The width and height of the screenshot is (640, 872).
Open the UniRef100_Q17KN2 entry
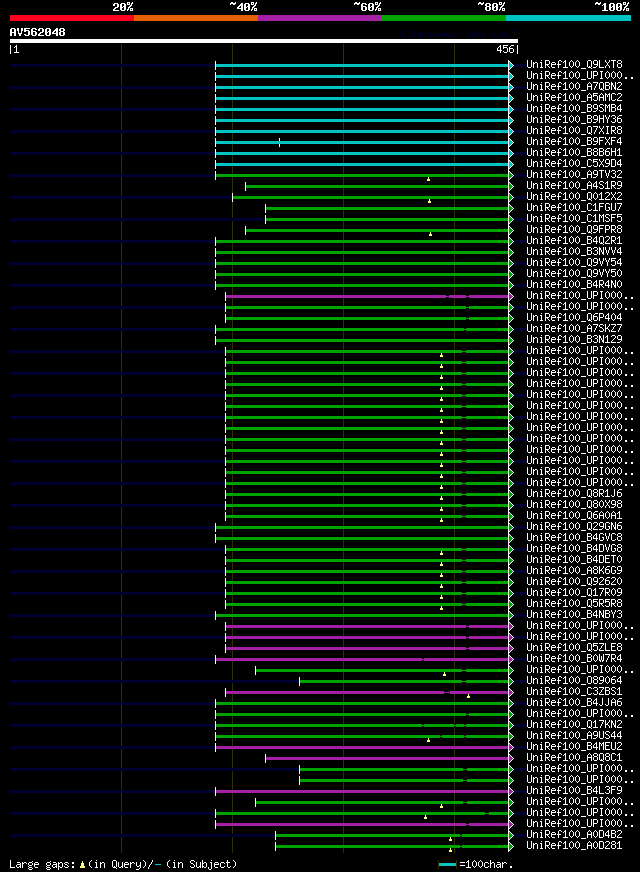(x=574, y=725)
